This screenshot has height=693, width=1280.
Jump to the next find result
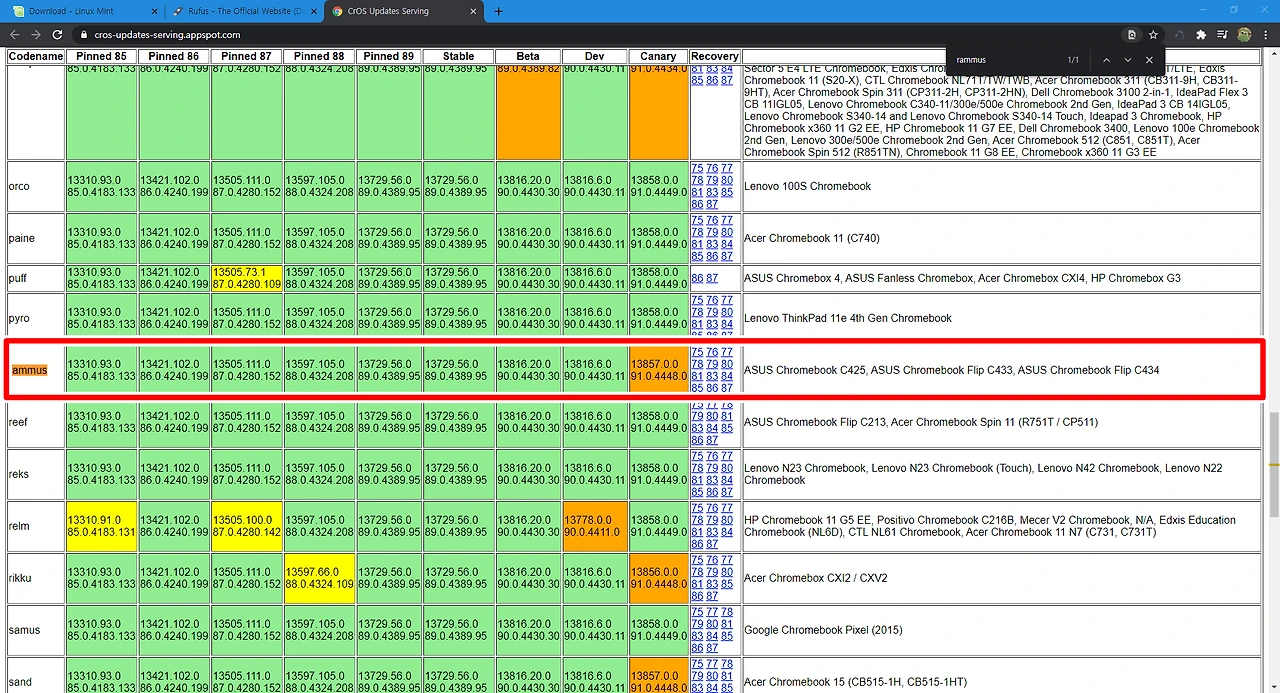[x=1128, y=60]
